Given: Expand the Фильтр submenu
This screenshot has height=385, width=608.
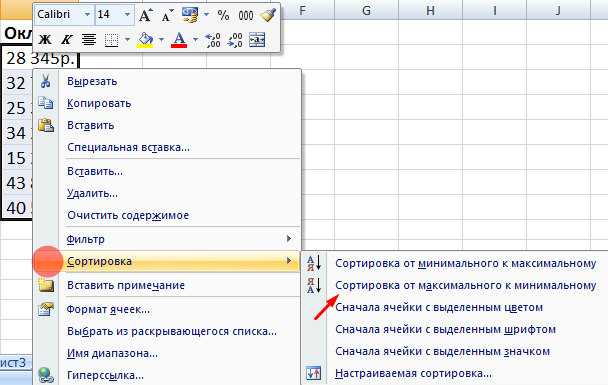Looking at the screenshot, I should pos(167,239).
